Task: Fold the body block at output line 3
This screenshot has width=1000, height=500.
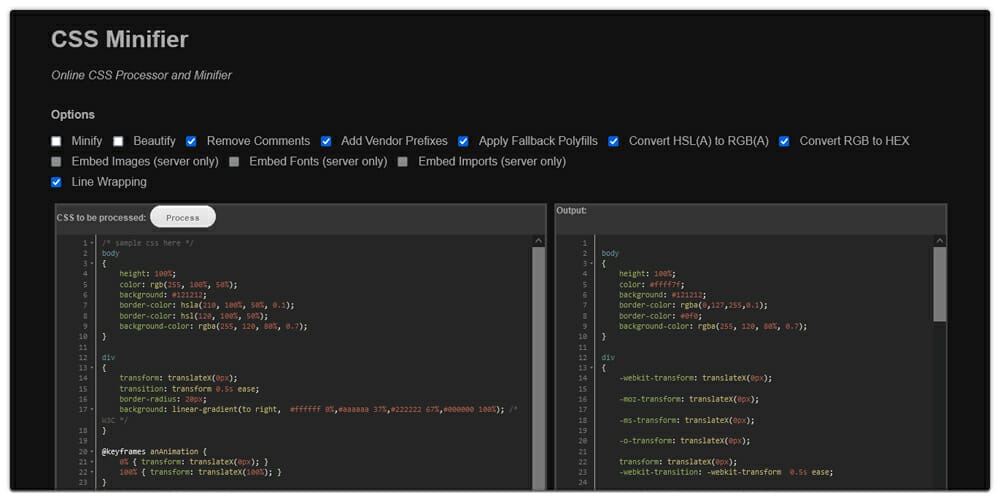Action: pos(592,264)
